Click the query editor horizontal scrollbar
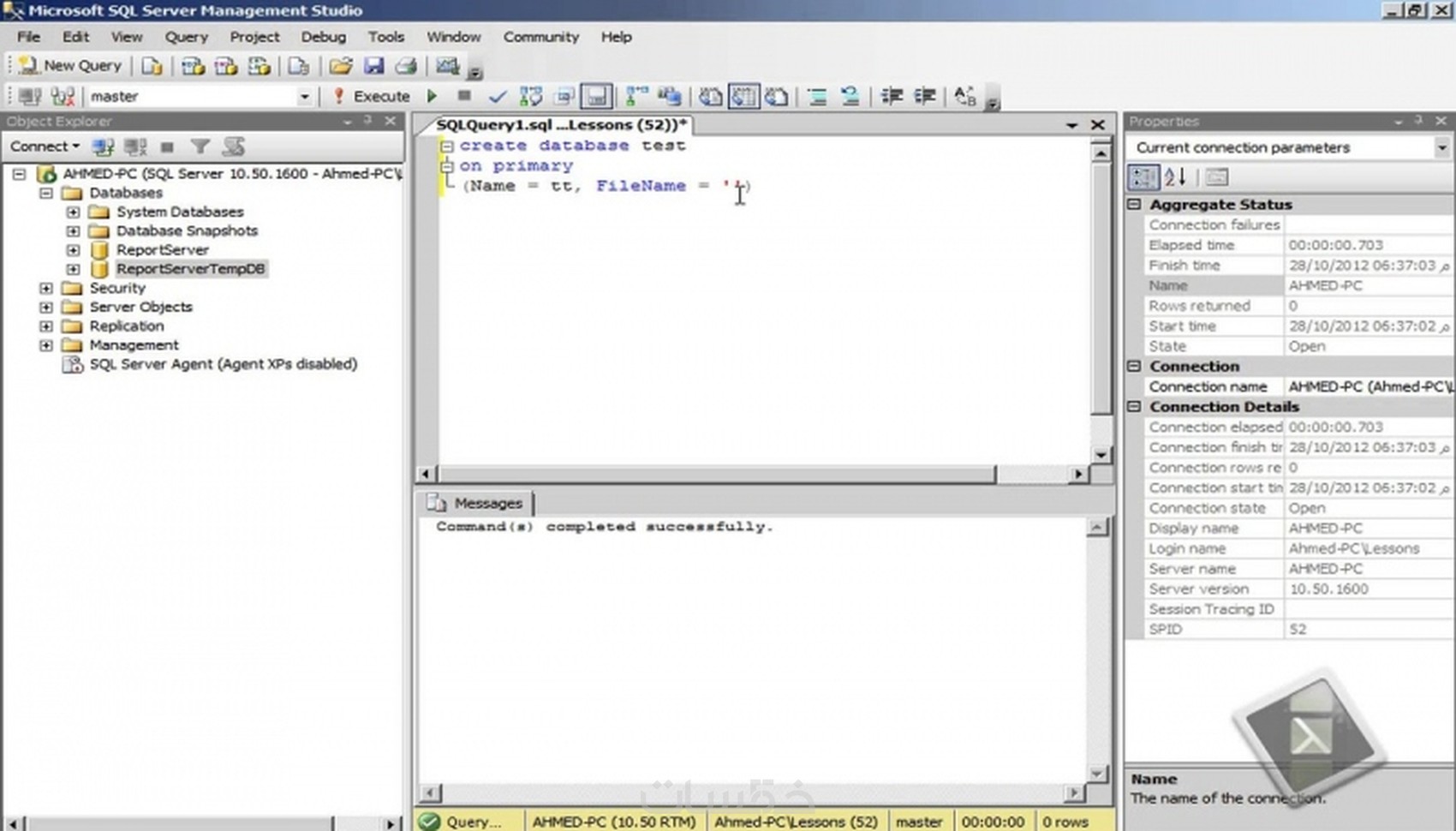Screen dimensions: 1456x831 coord(716,474)
